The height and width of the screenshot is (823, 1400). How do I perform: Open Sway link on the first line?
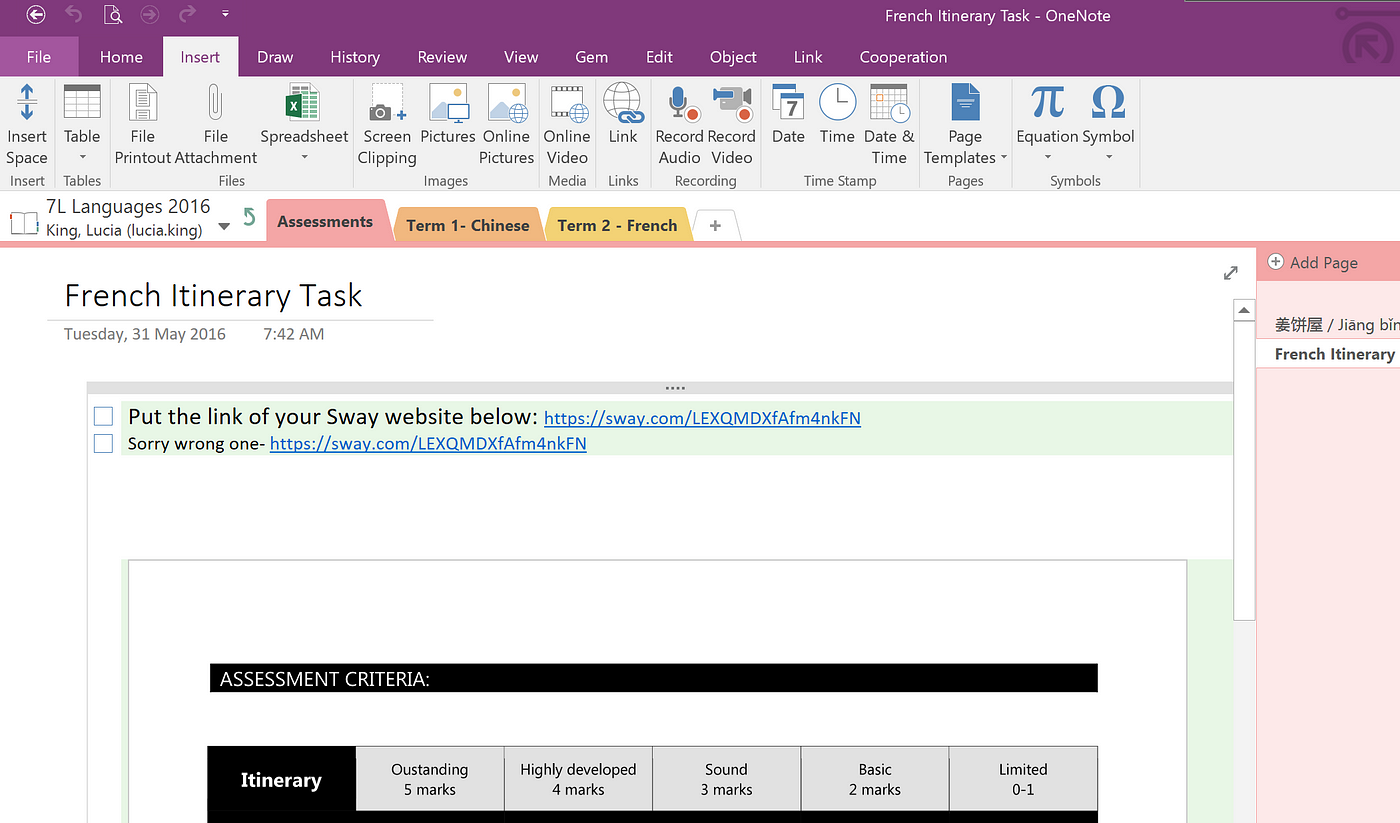click(702, 418)
